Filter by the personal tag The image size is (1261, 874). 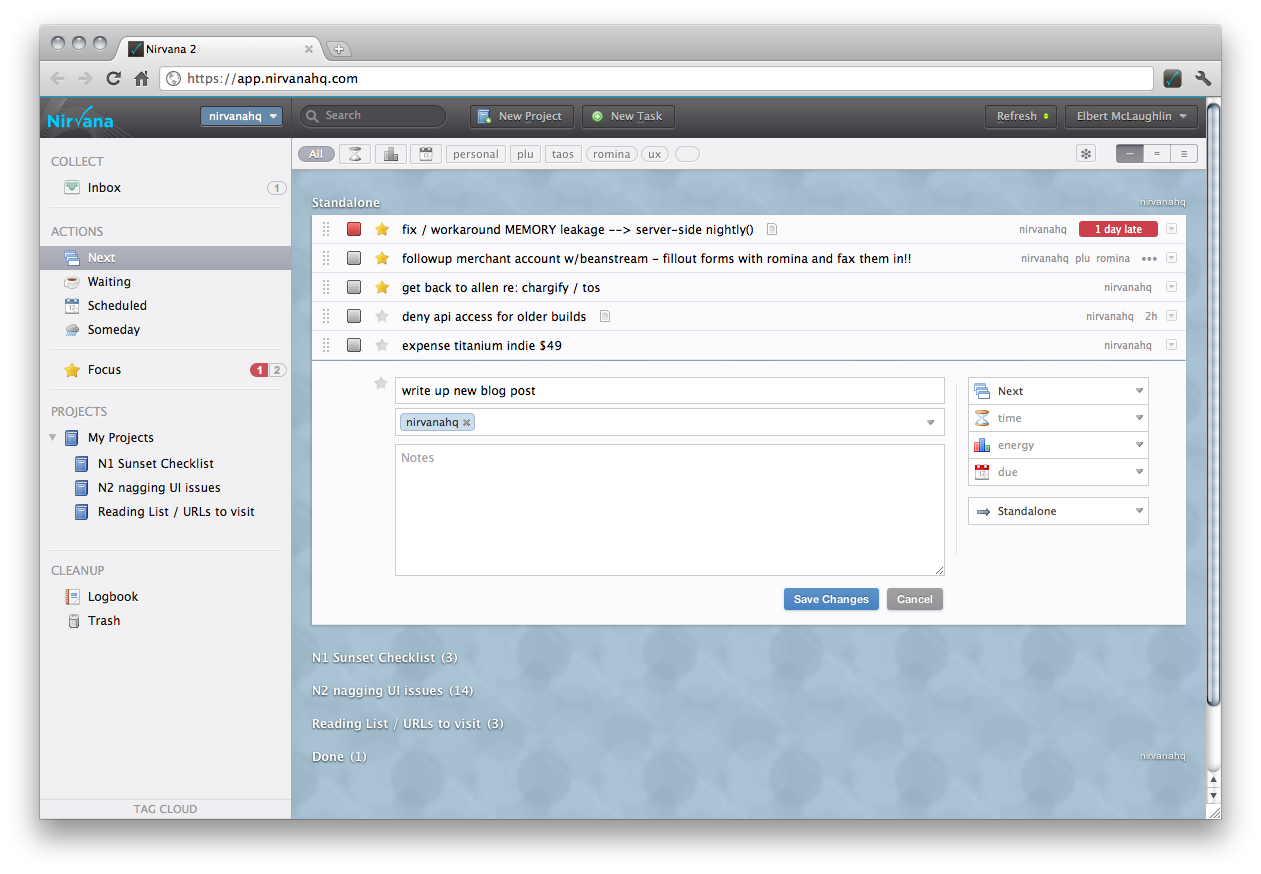pos(476,154)
